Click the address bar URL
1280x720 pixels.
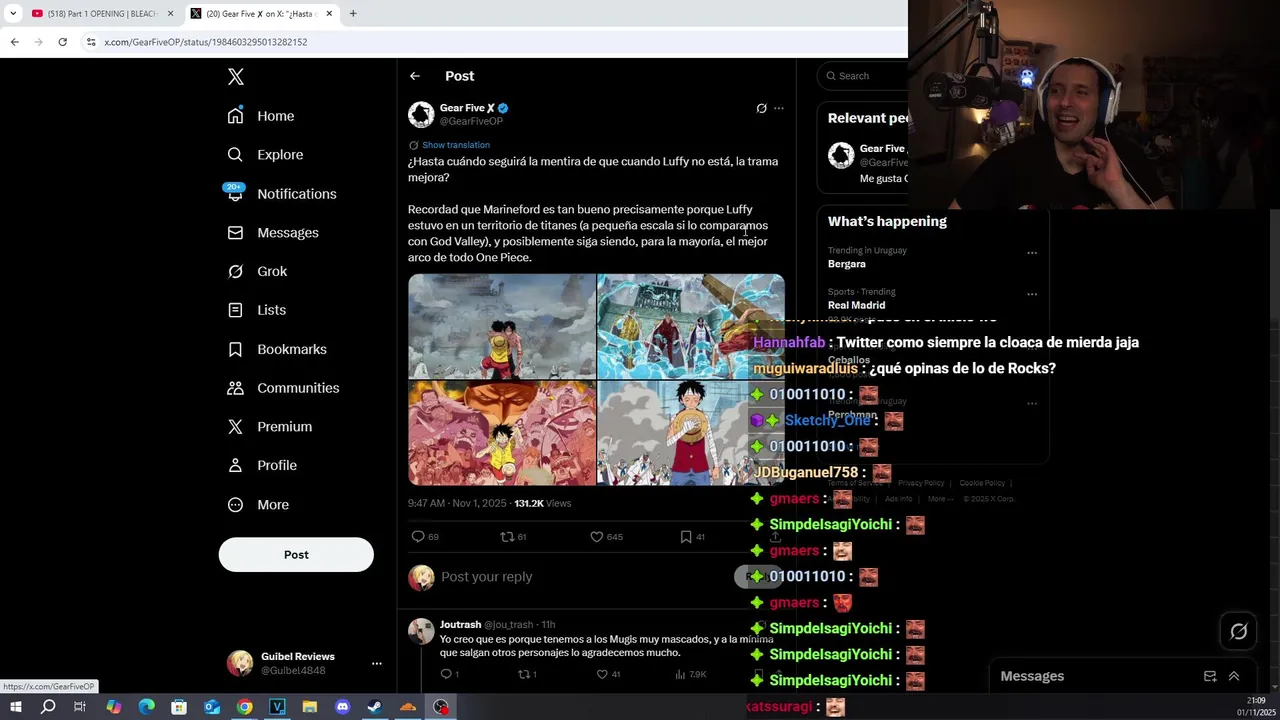[206, 42]
